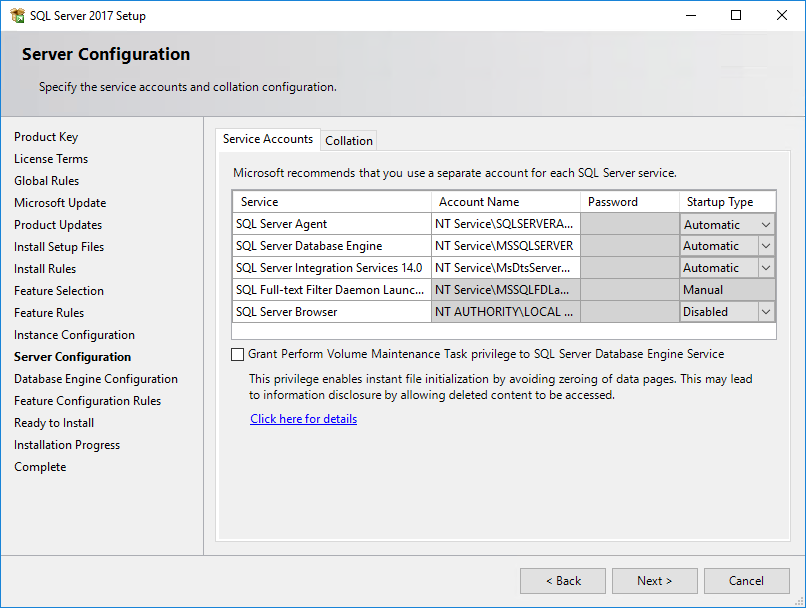Click the Startup Type column header
This screenshot has width=806, height=608.
click(727, 202)
